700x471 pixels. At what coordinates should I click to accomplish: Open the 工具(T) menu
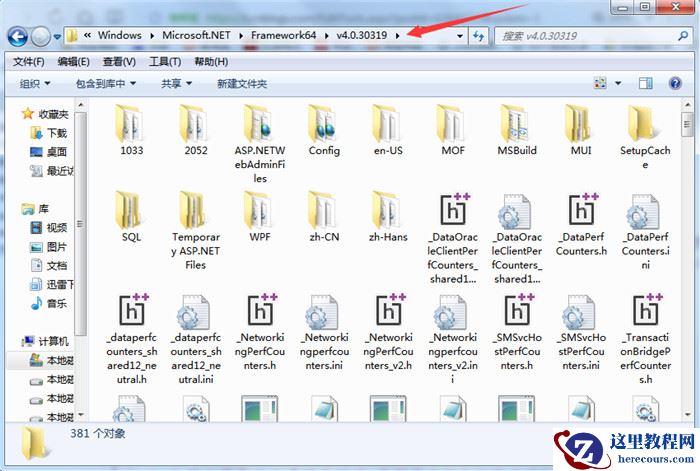tap(165, 62)
